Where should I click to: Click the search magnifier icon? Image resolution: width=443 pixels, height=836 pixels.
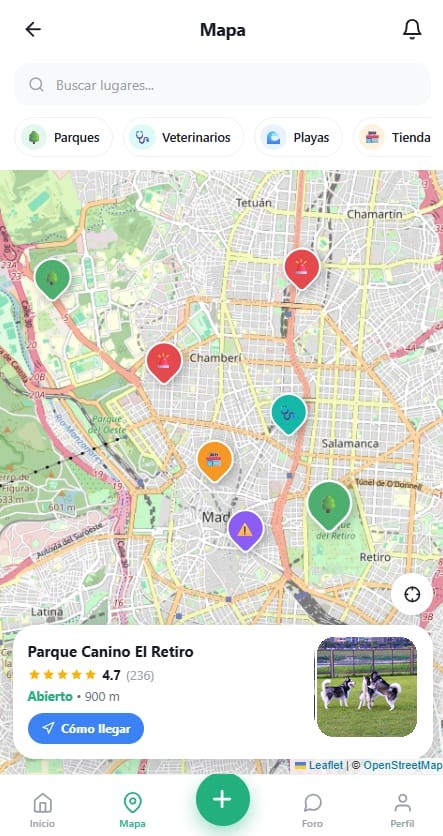pos(36,84)
